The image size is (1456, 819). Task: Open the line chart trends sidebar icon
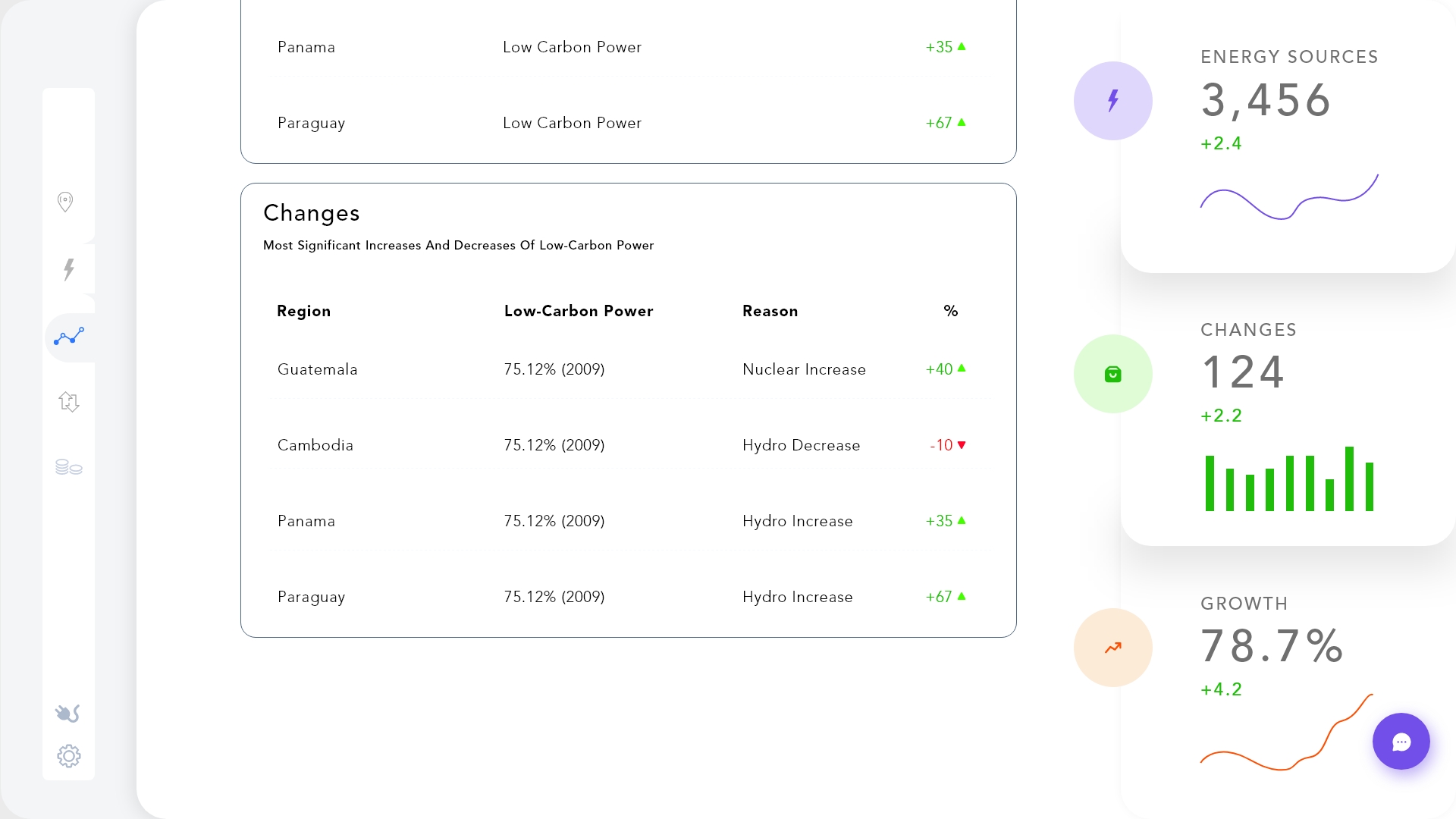click(x=69, y=337)
